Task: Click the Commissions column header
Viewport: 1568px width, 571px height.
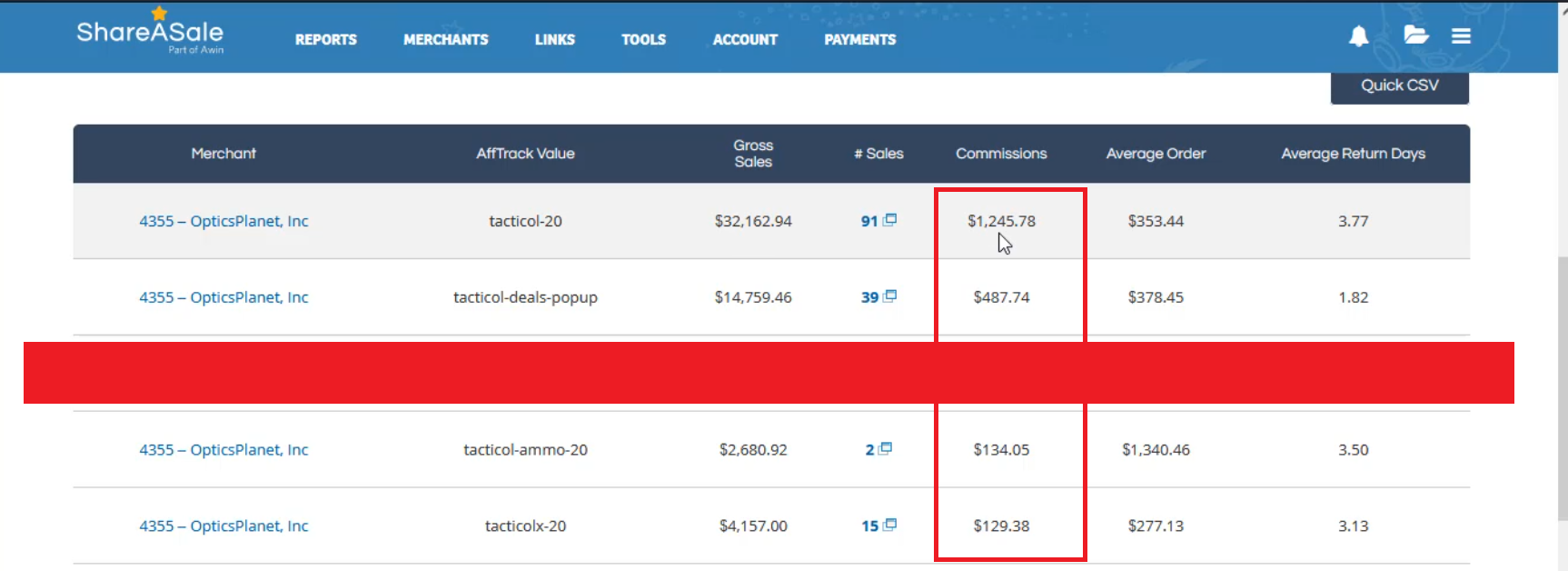Action: click(1001, 154)
